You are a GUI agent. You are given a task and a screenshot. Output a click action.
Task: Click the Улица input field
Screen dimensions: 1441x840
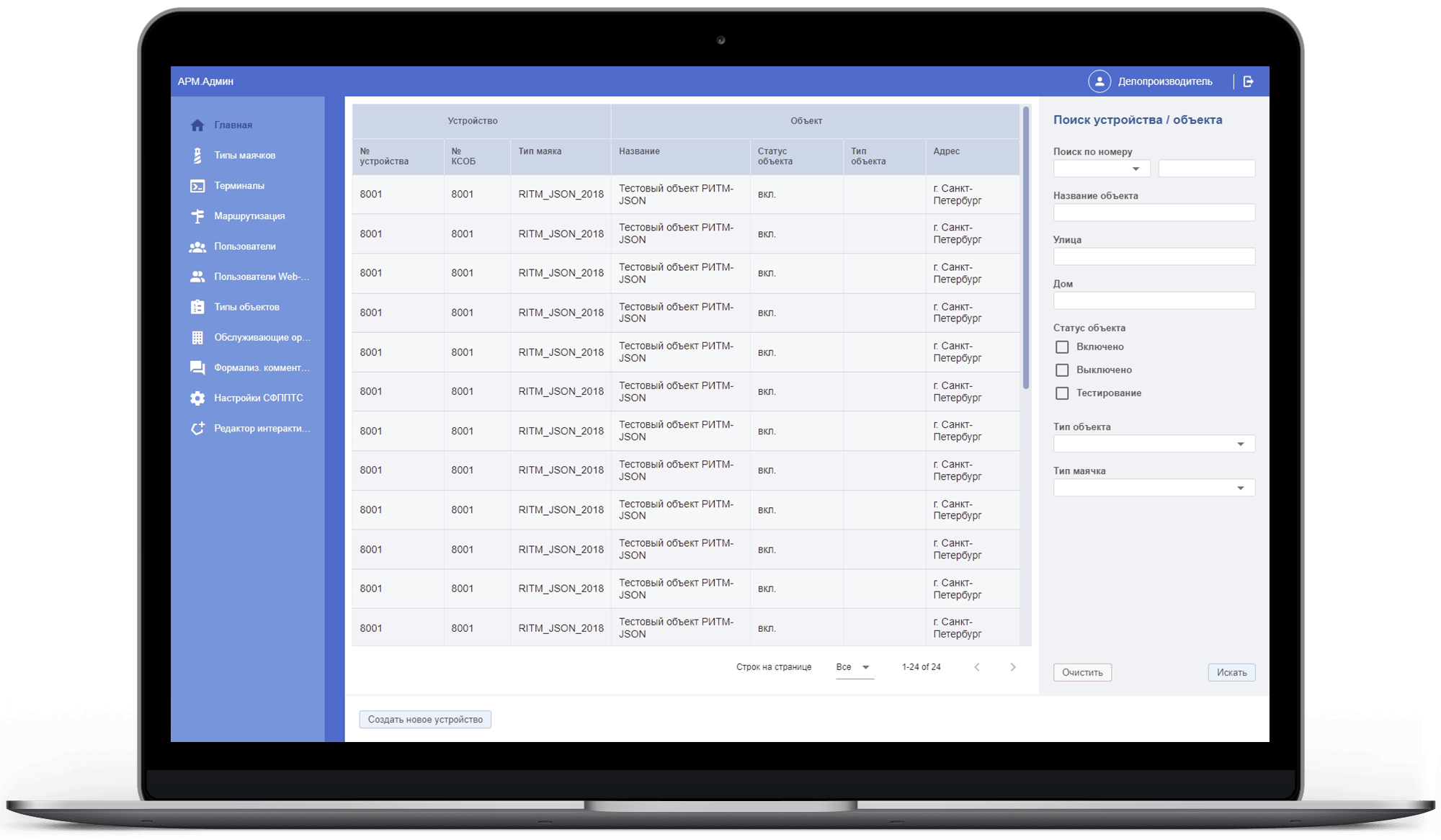[x=1154, y=256]
